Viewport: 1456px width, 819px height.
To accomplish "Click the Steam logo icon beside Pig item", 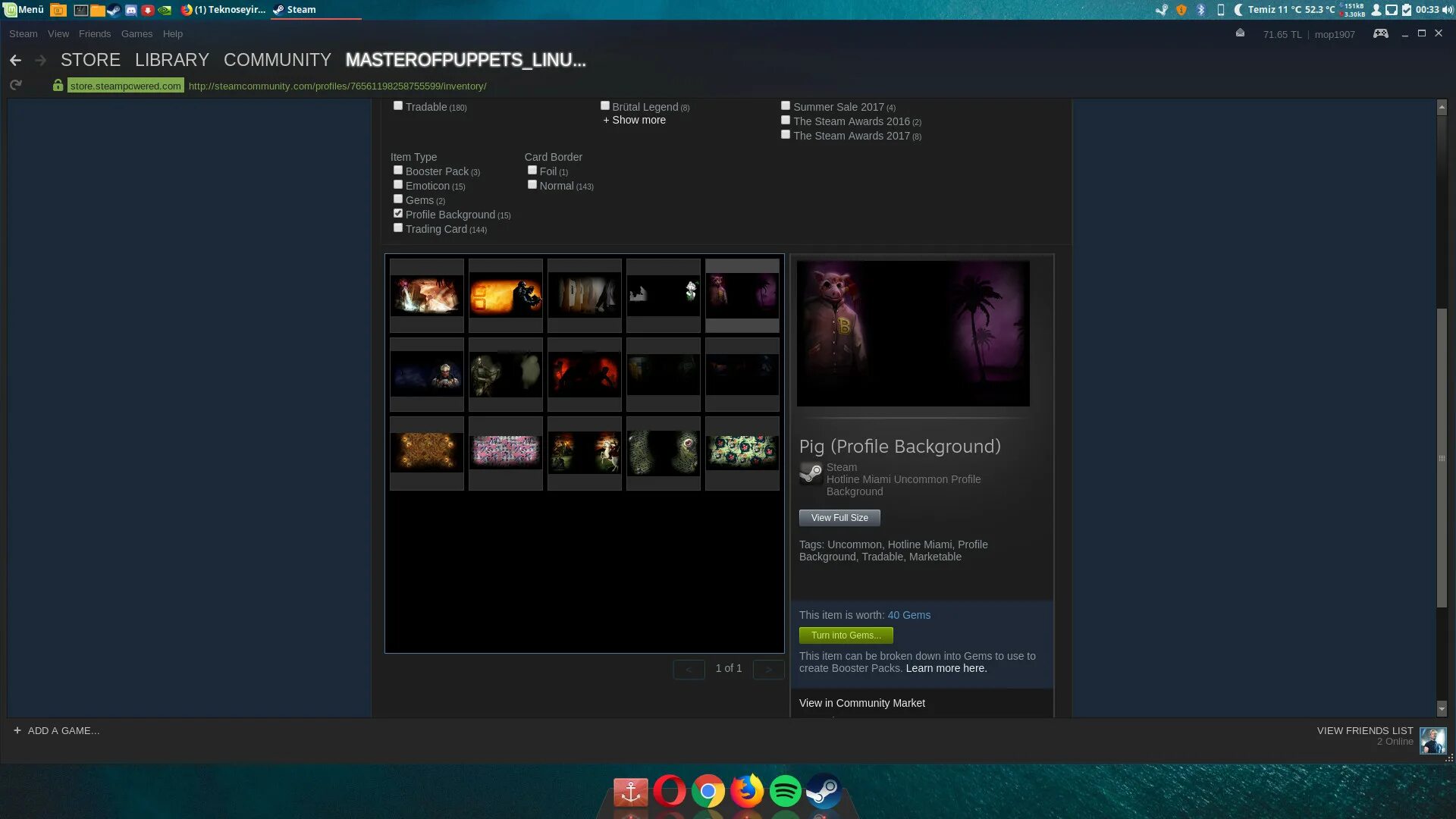I will (x=811, y=474).
